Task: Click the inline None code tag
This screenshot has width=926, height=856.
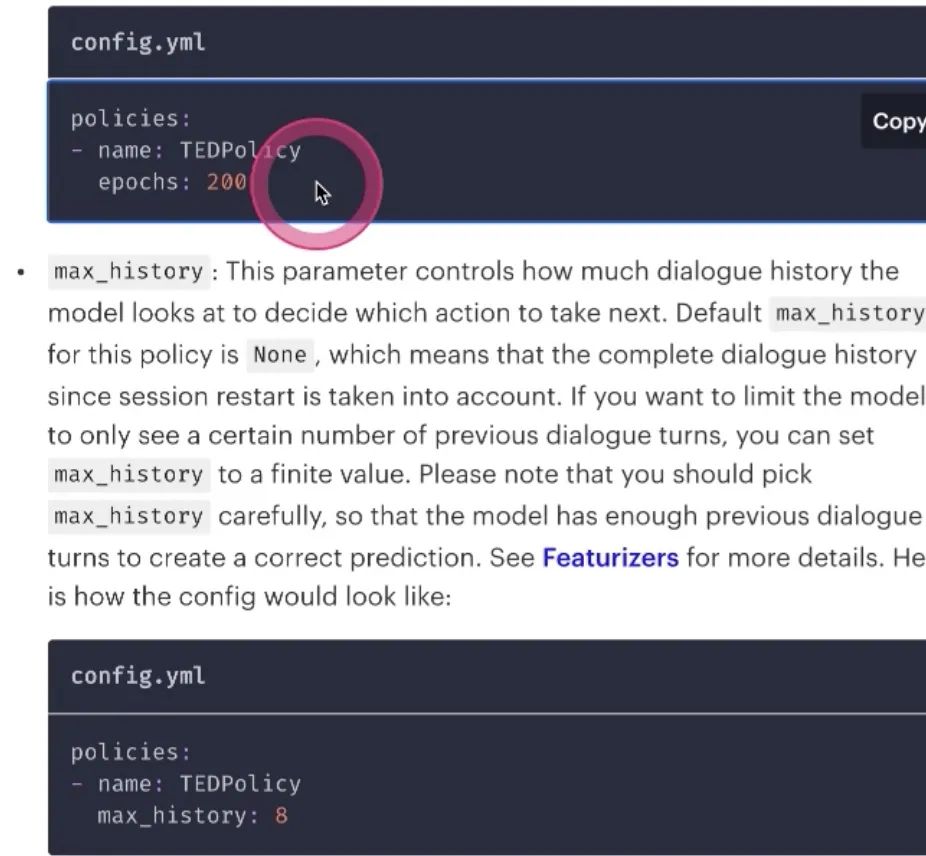Action: point(280,355)
